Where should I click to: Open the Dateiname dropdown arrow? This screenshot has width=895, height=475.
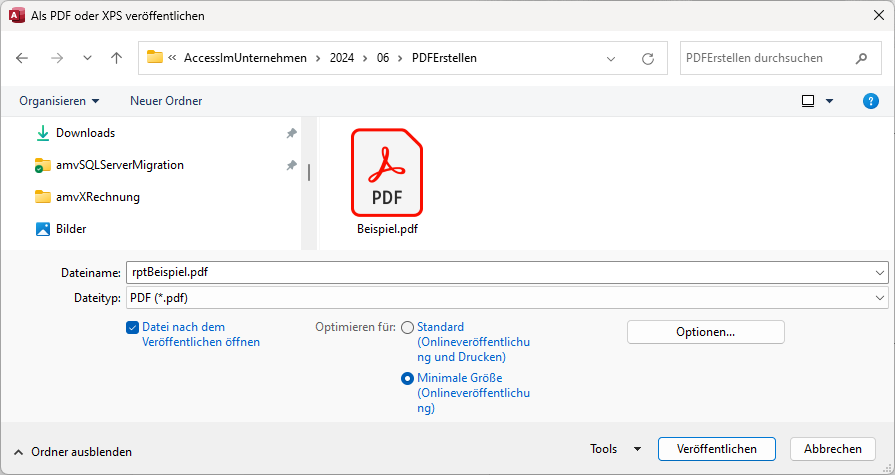tap(880, 273)
